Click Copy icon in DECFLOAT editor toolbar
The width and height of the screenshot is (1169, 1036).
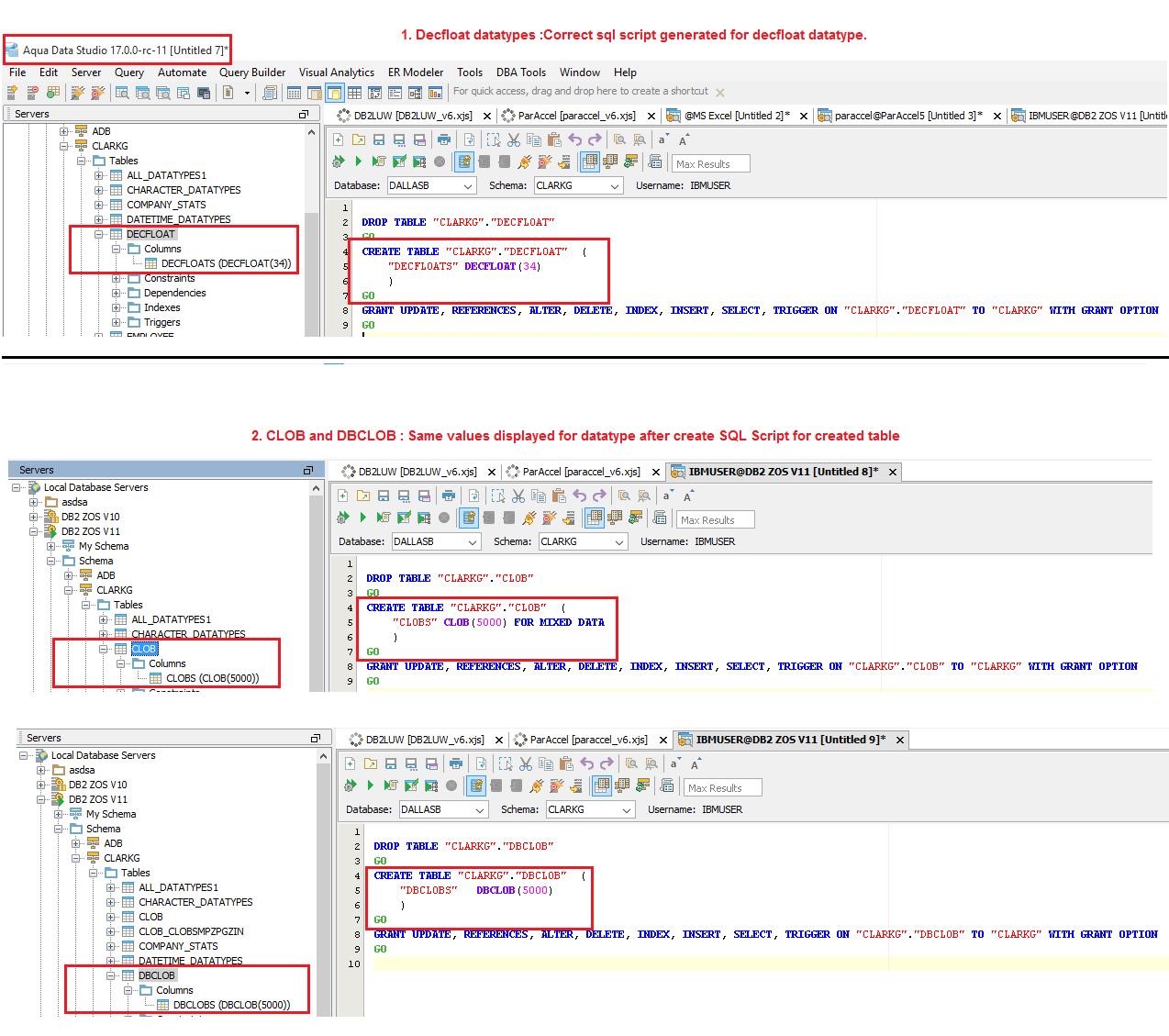[534, 139]
